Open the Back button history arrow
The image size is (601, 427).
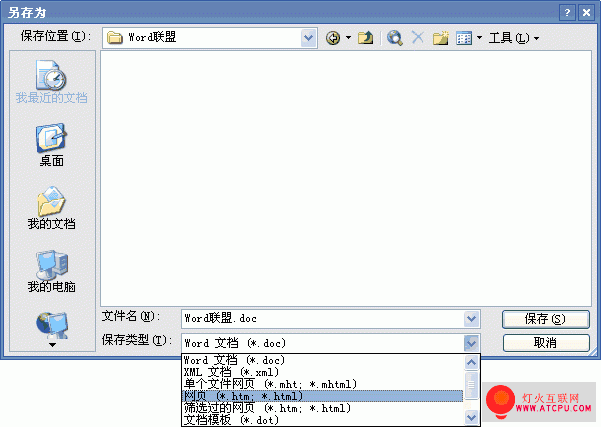point(348,38)
